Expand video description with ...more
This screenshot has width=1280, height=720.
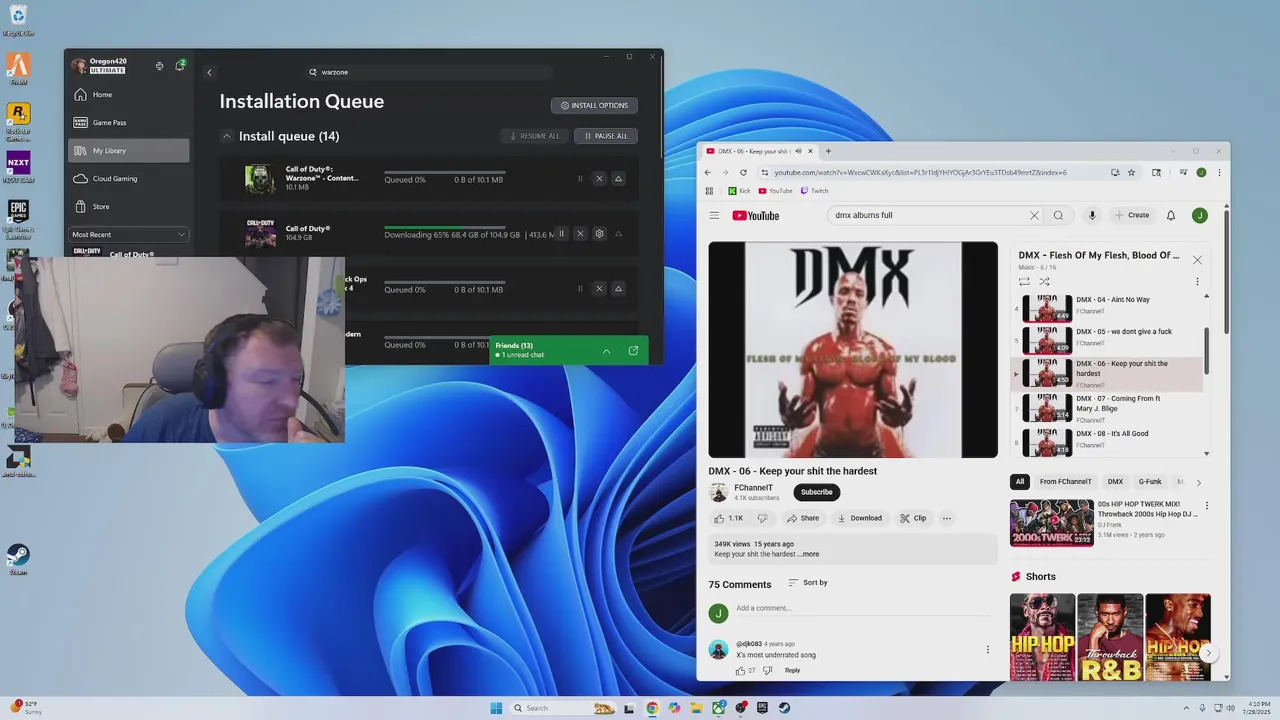point(809,554)
